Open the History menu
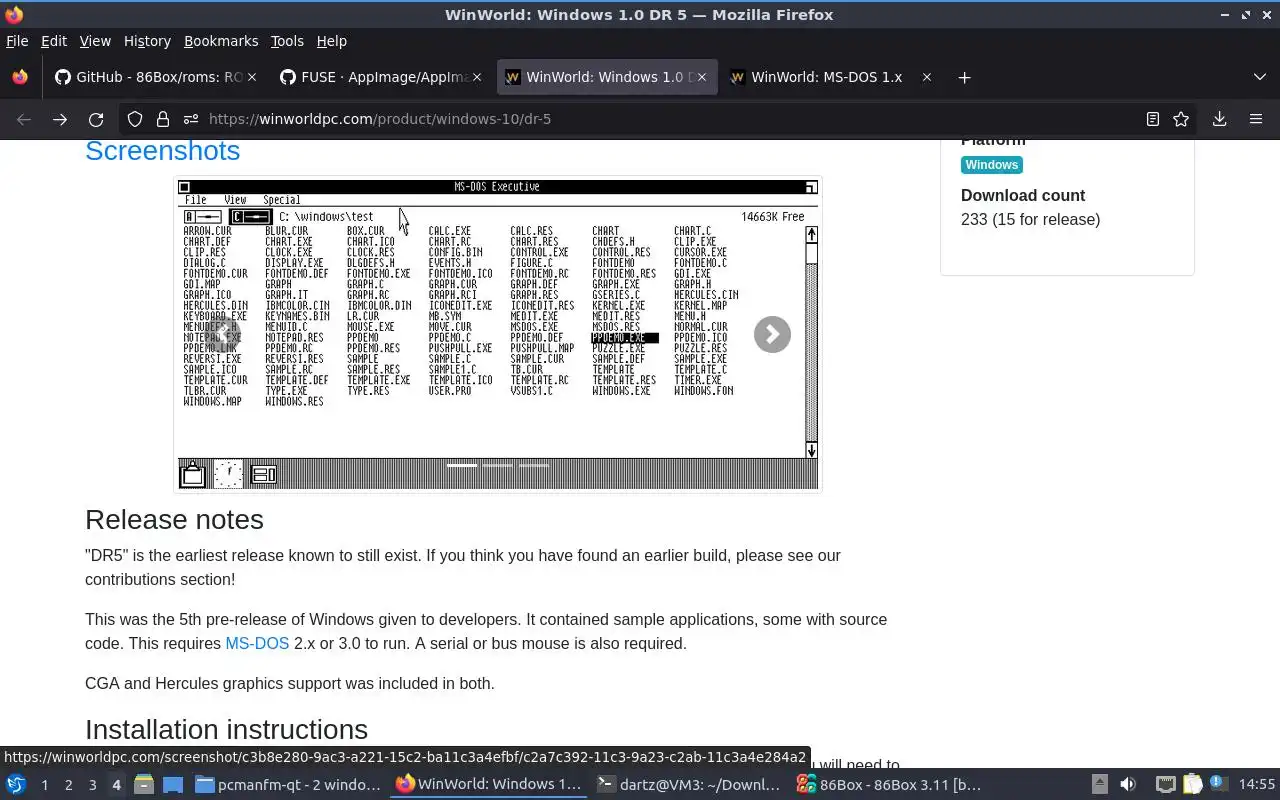1280x800 pixels. click(x=147, y=41)
